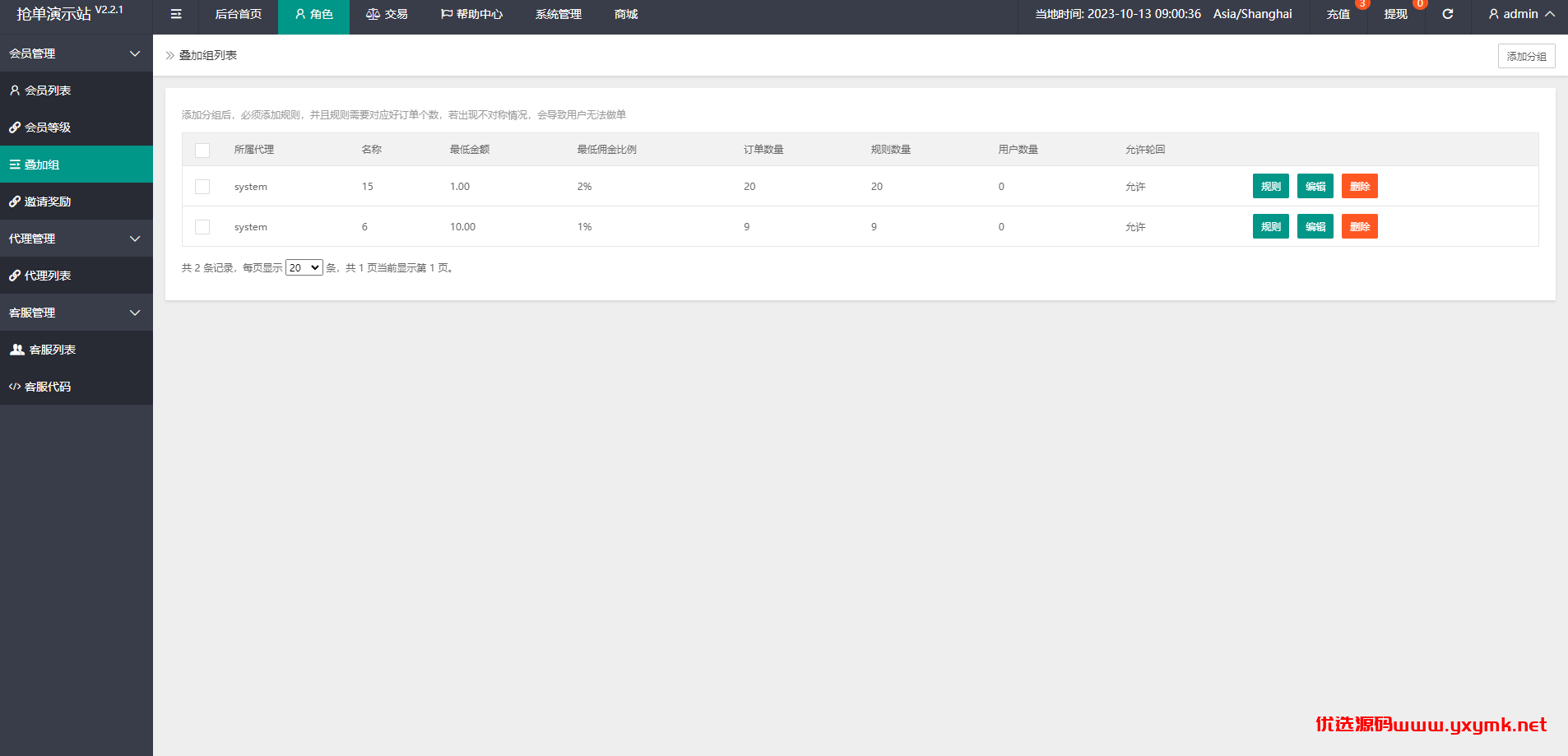Click the refresh icon in top bar
The width and height of the screenshot is (1568, 756).
(x=1448, y=14)
